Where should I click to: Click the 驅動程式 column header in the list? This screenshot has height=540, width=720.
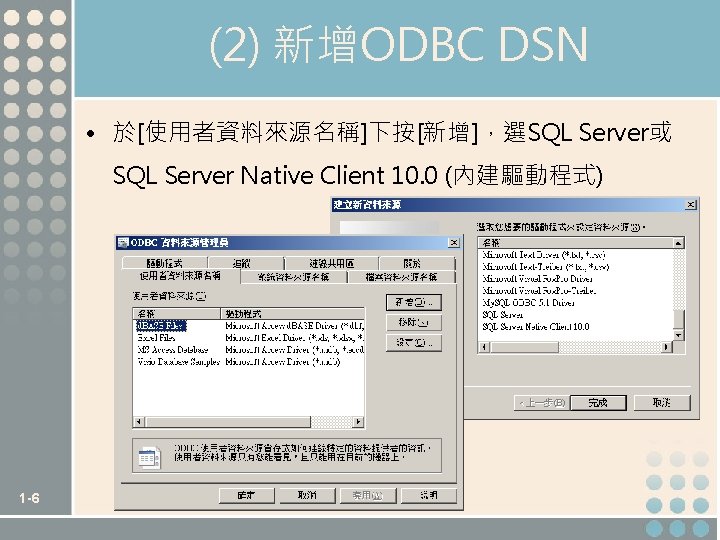point(292,314)
